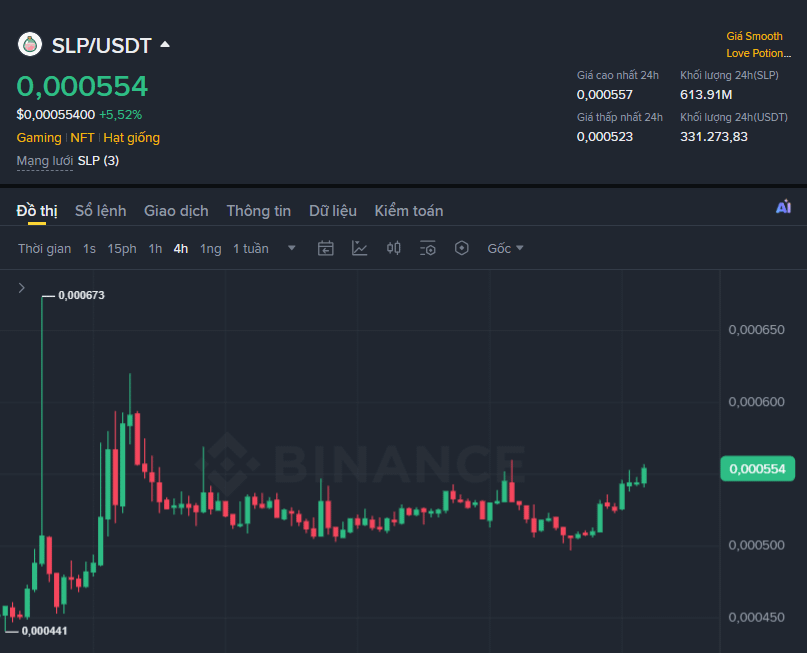The image size is (807, 653).
Task: Click the Giá cao nhất 24h label
Action: point(618,76)
